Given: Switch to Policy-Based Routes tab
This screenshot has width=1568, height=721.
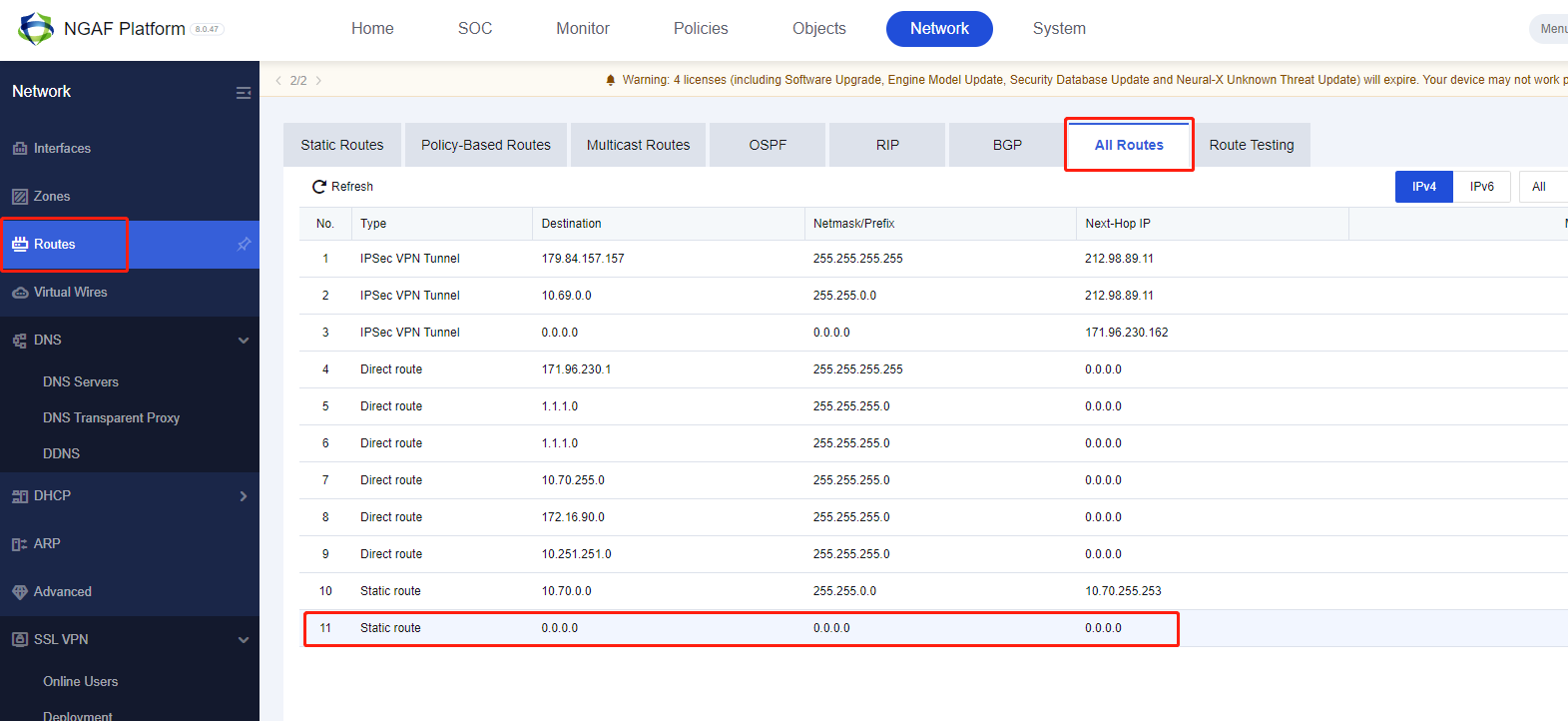Looking at the screenshot, I should (486, 145).
